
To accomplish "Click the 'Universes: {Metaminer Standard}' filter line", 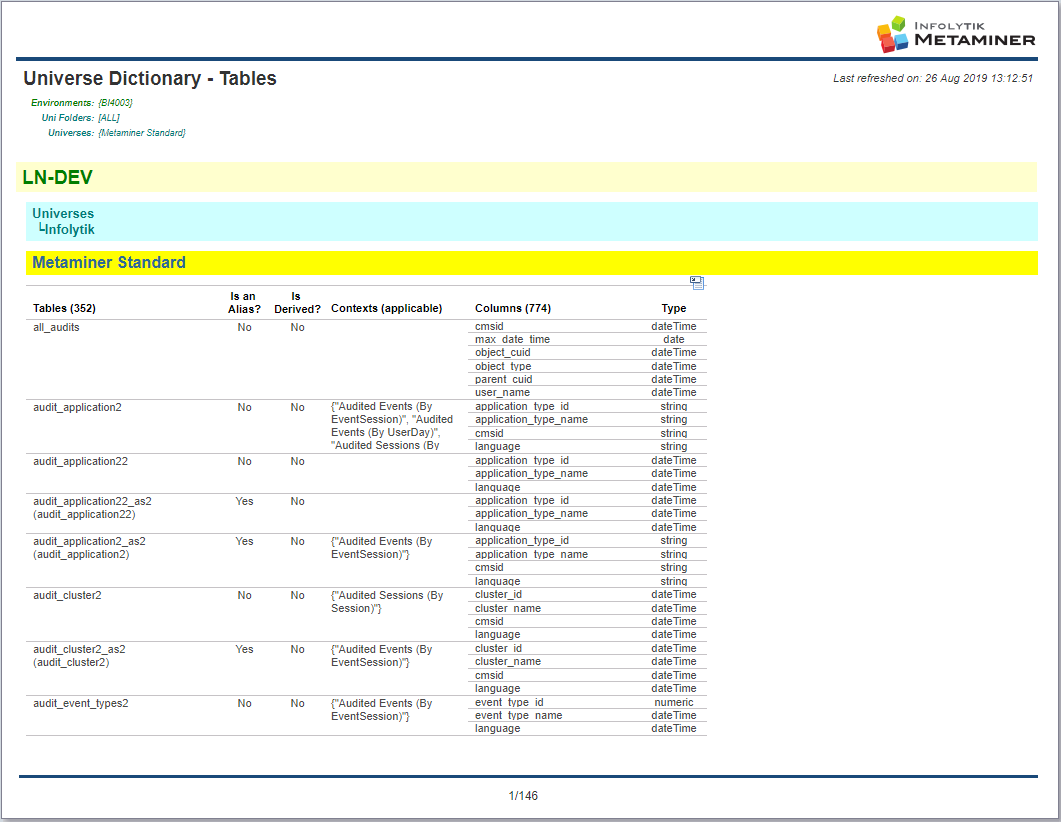I will [116, 133].
